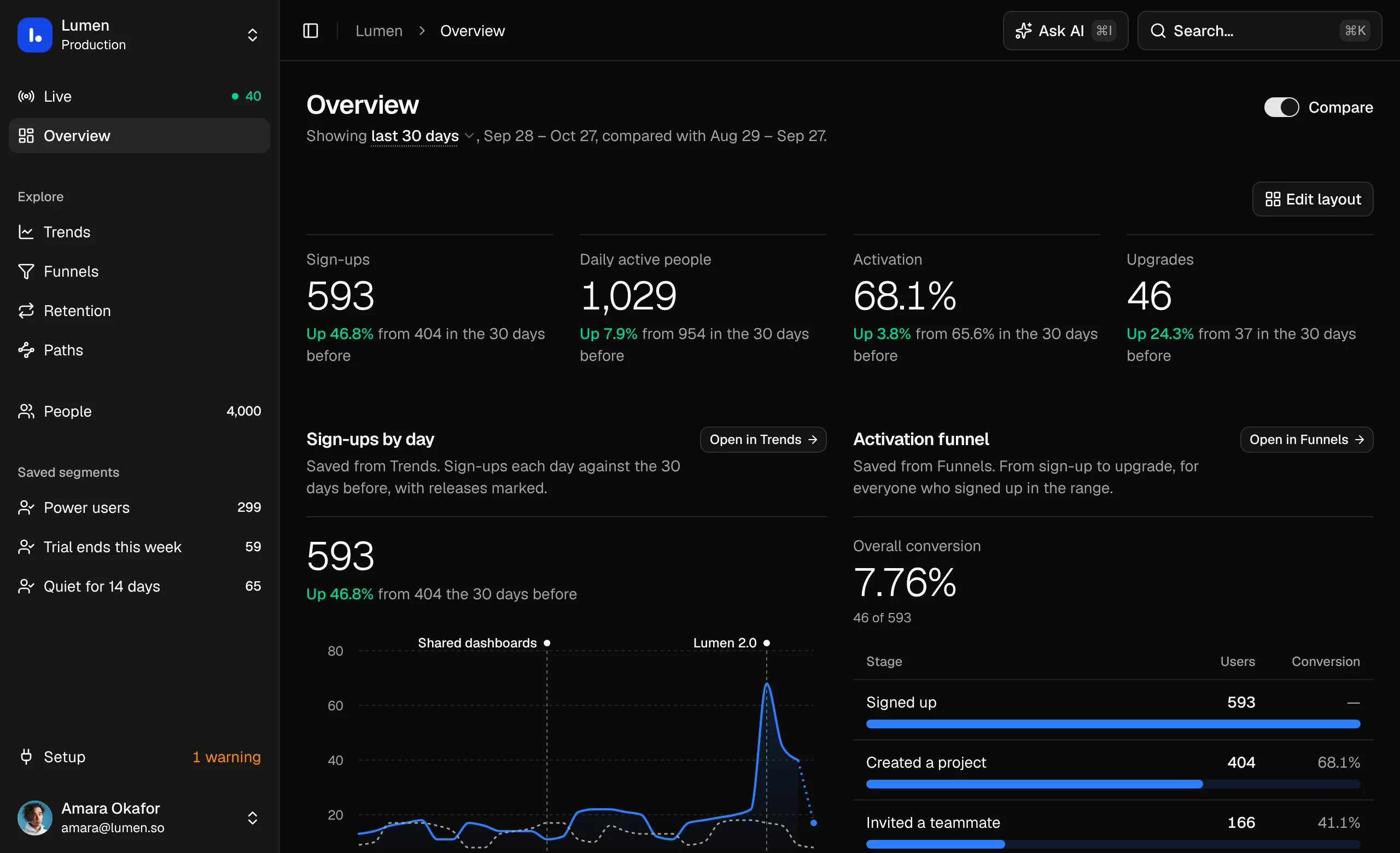Click the Lumen breadcrumb link

click(x=379, y=31)
